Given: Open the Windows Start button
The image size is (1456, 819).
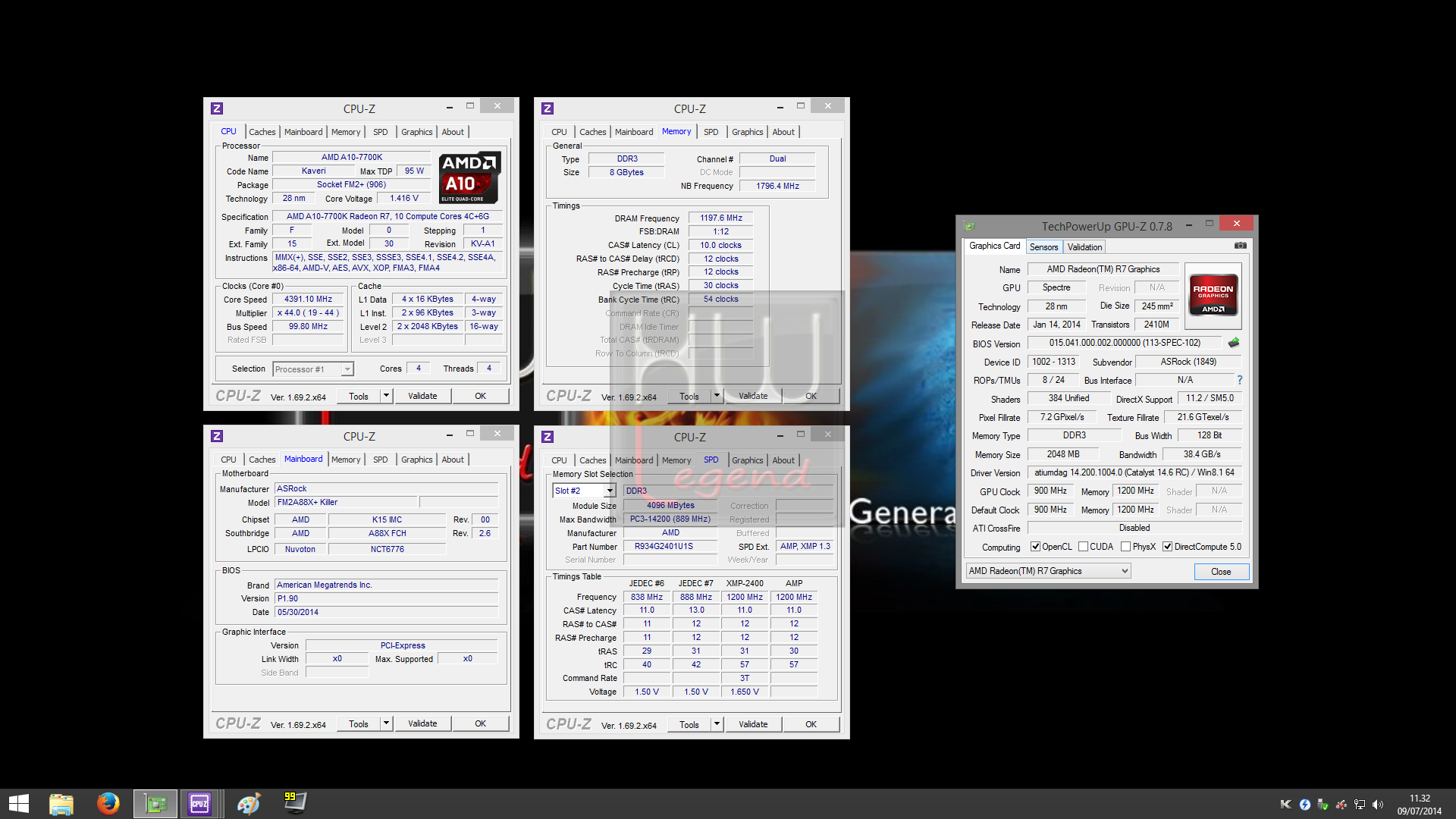Looking at the screenshot, I should click(x=18, y=804).
